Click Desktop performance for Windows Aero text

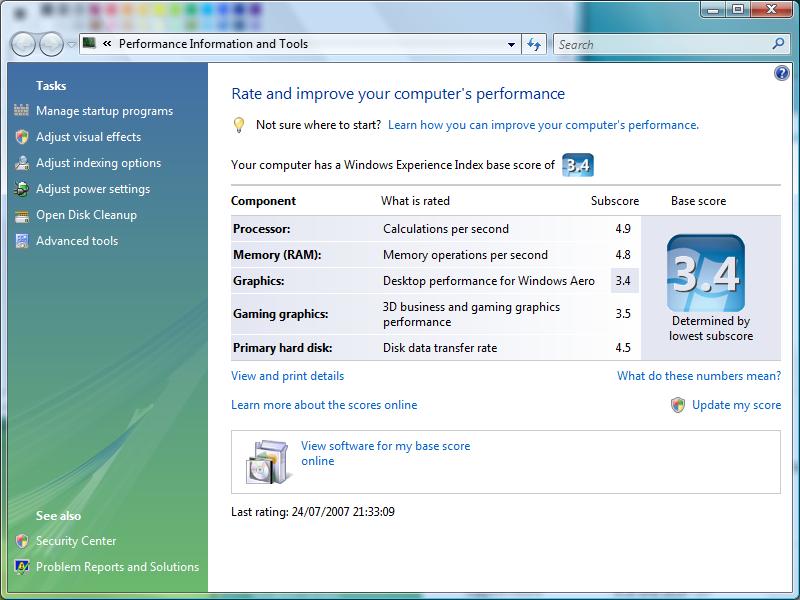click(489, 281)
